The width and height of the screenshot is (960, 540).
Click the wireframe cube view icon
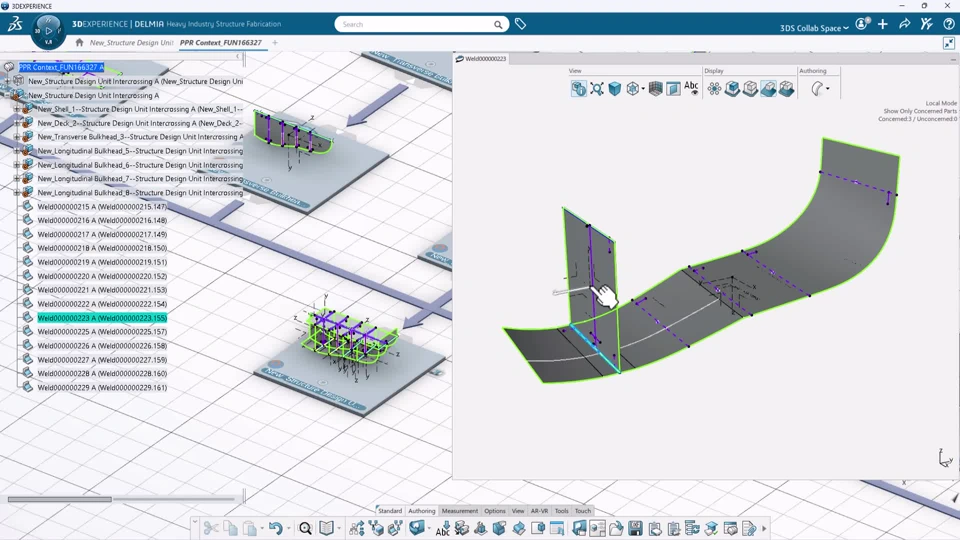point(632,89)
